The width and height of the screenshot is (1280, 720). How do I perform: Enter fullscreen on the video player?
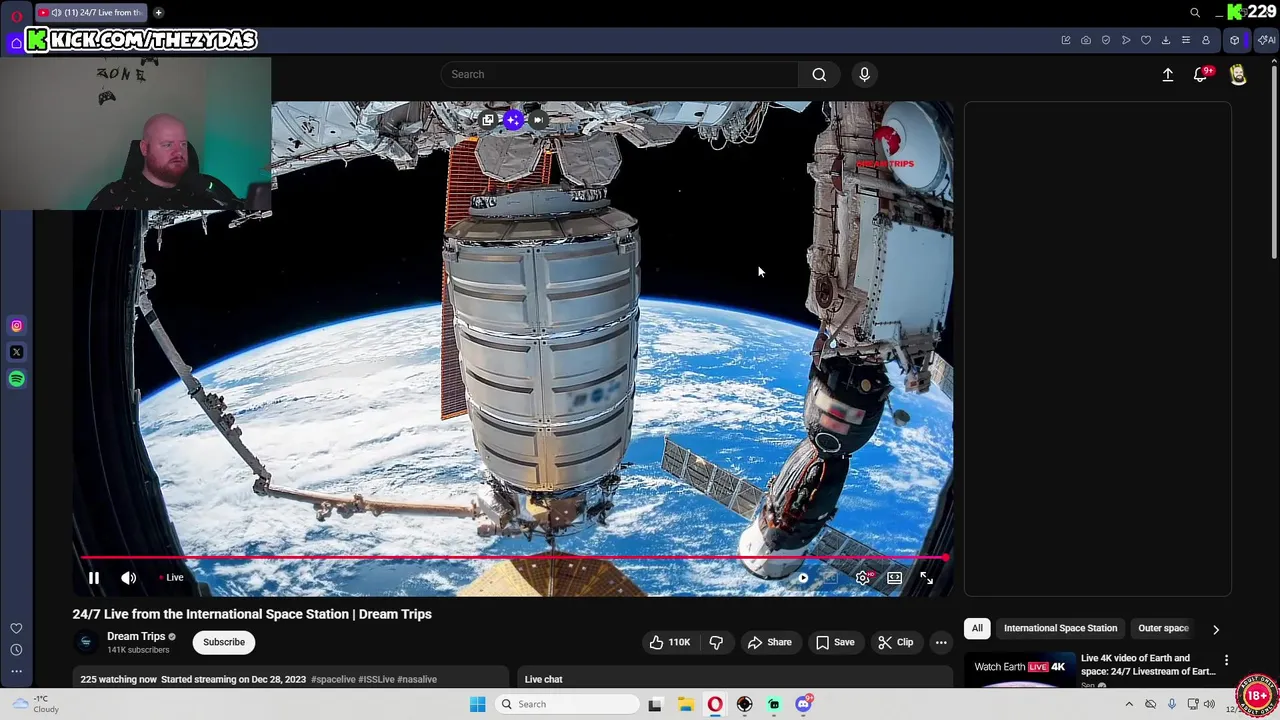coord(927,578)
